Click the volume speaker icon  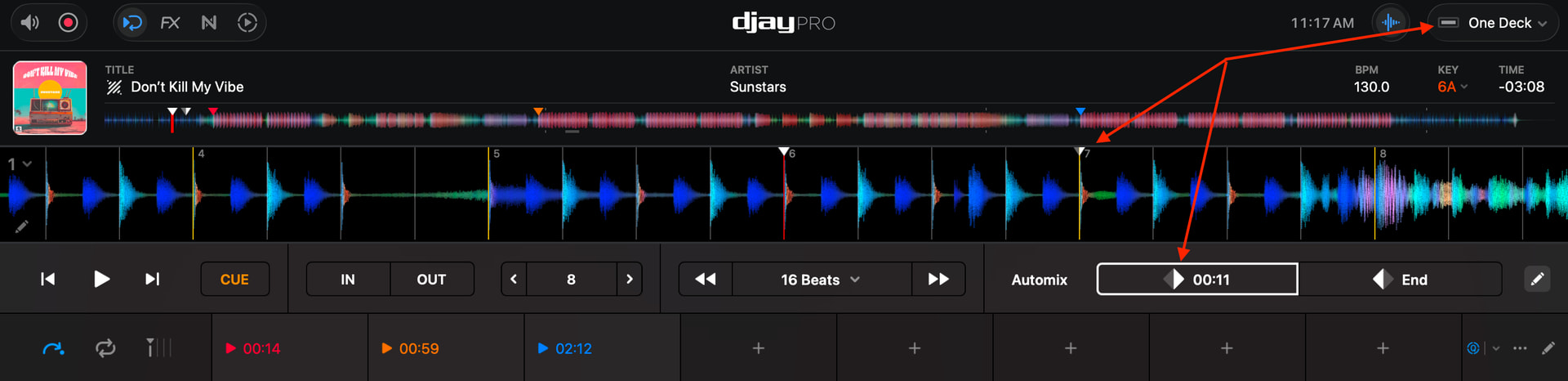(x=29, y=23)
